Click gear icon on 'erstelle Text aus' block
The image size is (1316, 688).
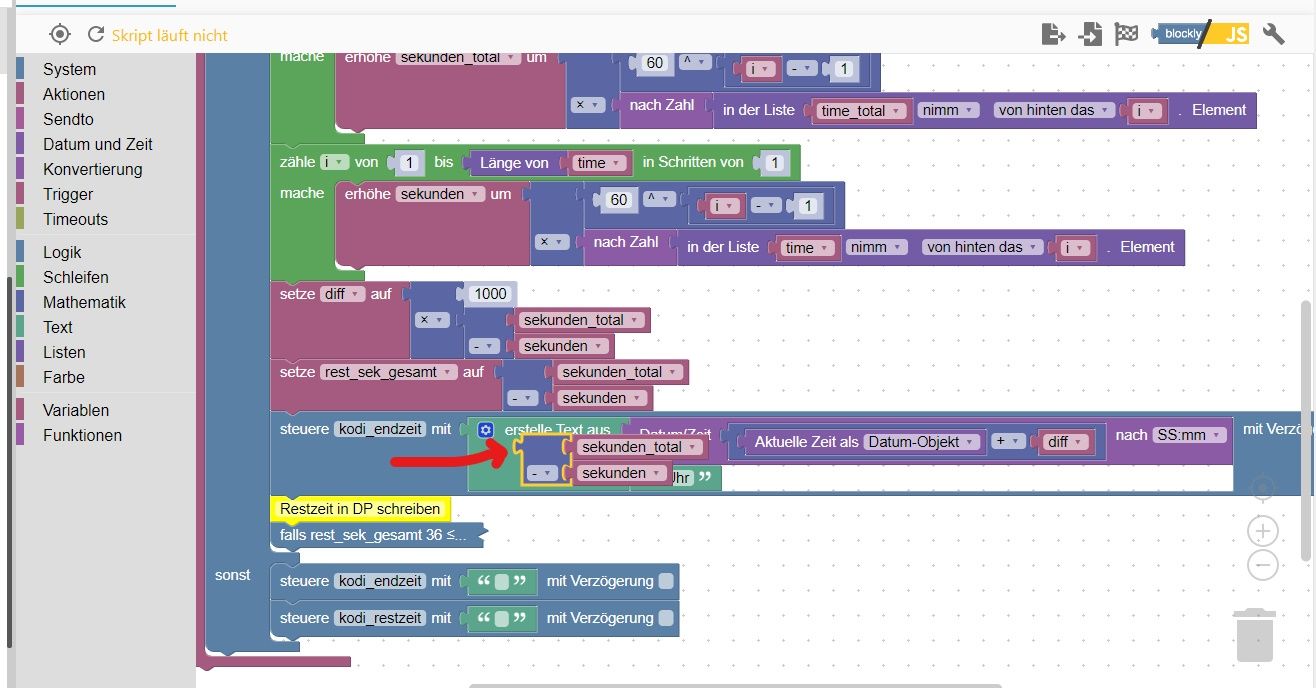[486, 430]
